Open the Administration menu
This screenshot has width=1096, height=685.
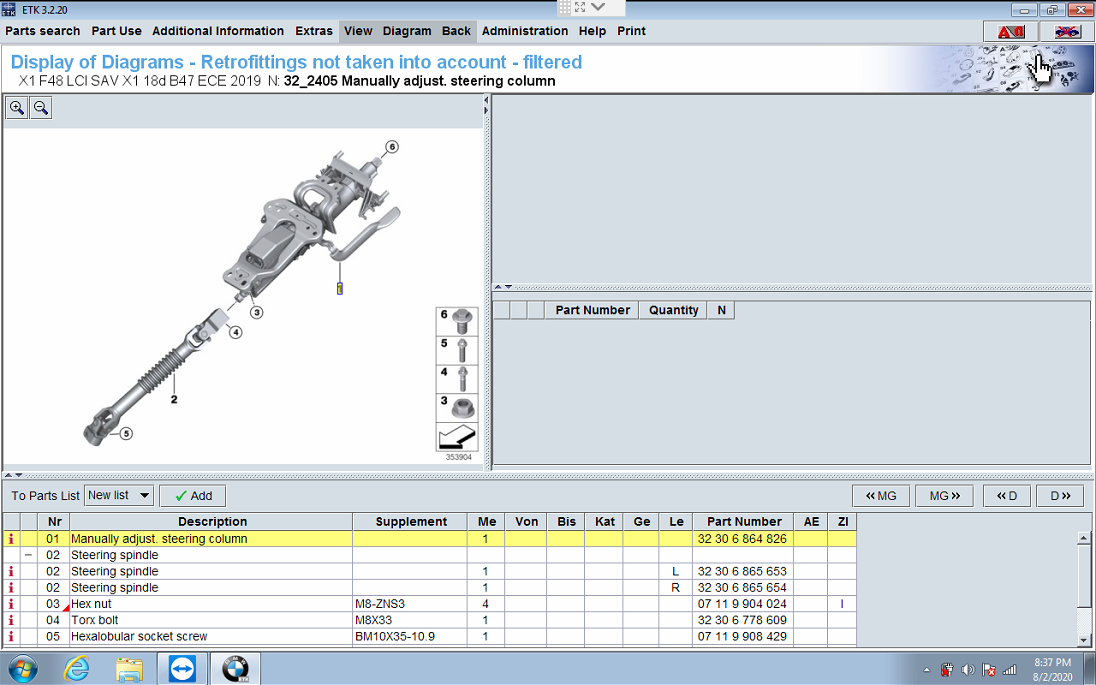pos(525,31)
